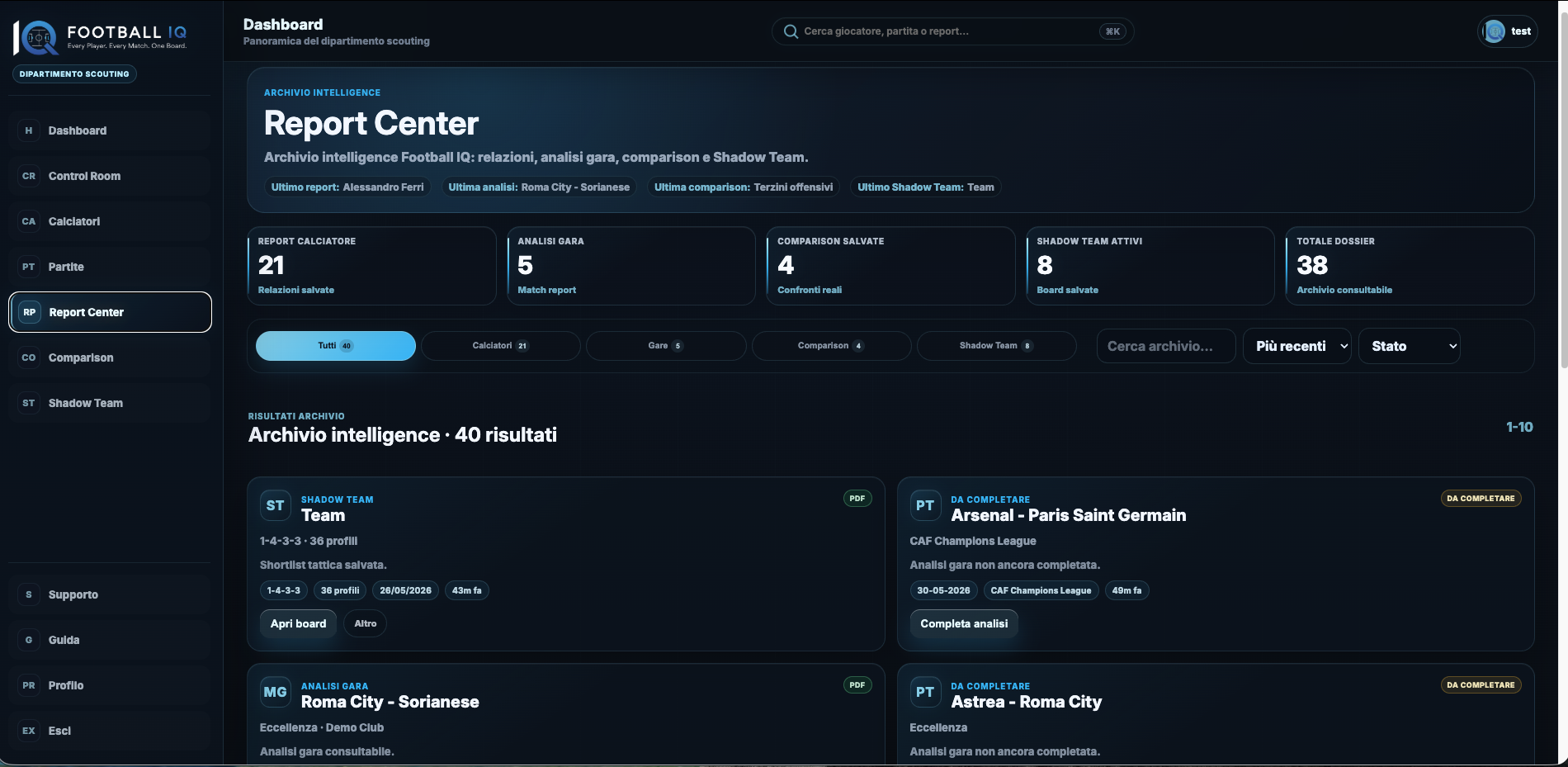Click Completa analisi for Arsenal match

coord(964,623)
